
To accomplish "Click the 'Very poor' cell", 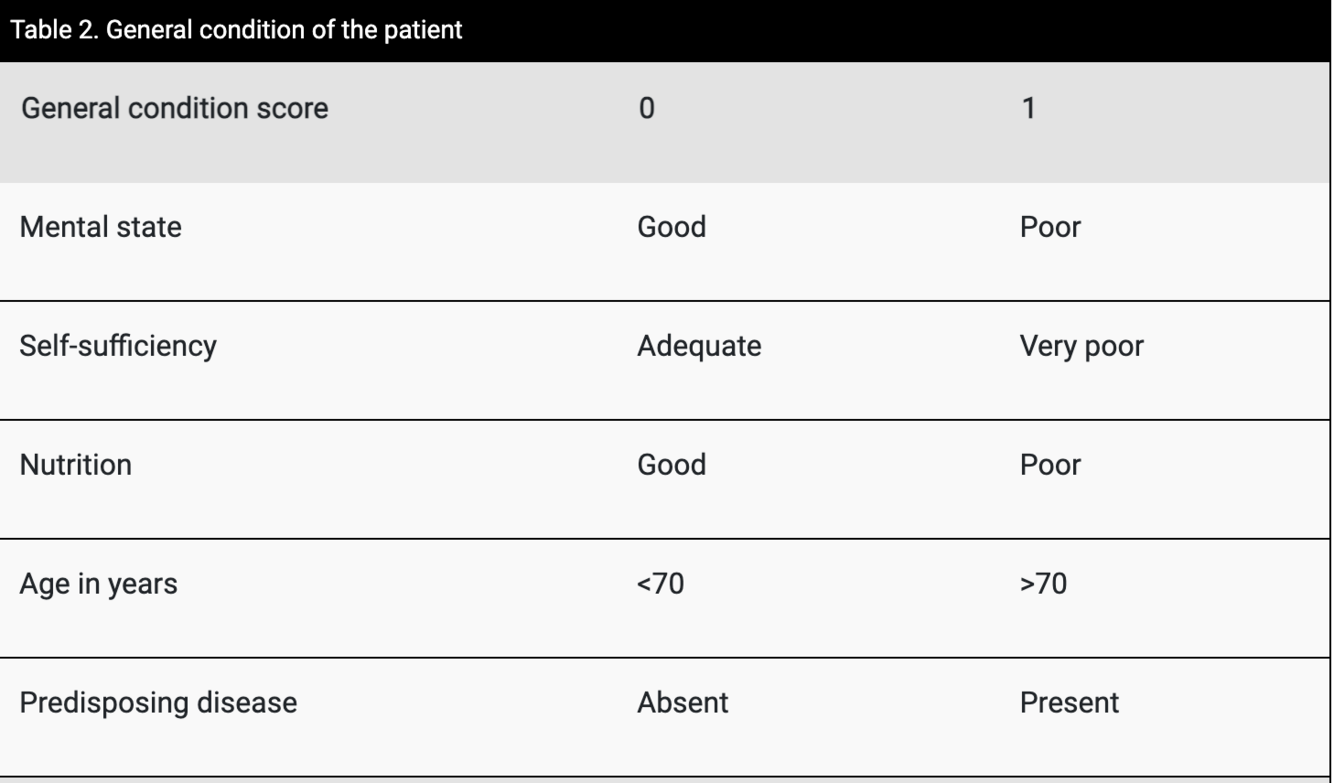I will 1081,346.
